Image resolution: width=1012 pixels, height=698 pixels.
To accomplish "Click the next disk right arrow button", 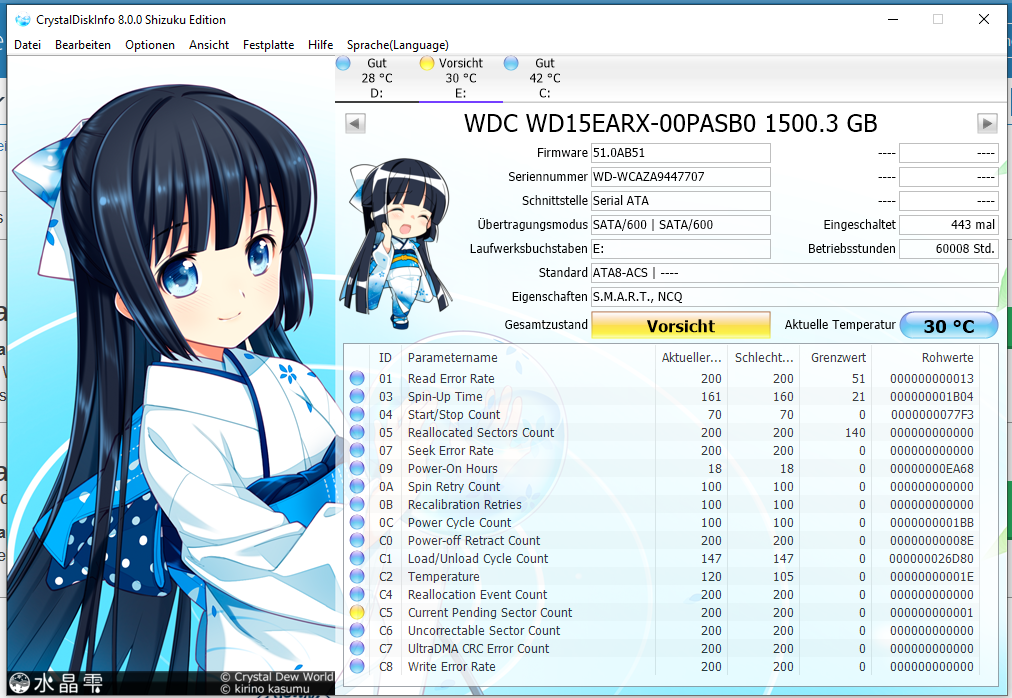I will click(x=987, y=123).
